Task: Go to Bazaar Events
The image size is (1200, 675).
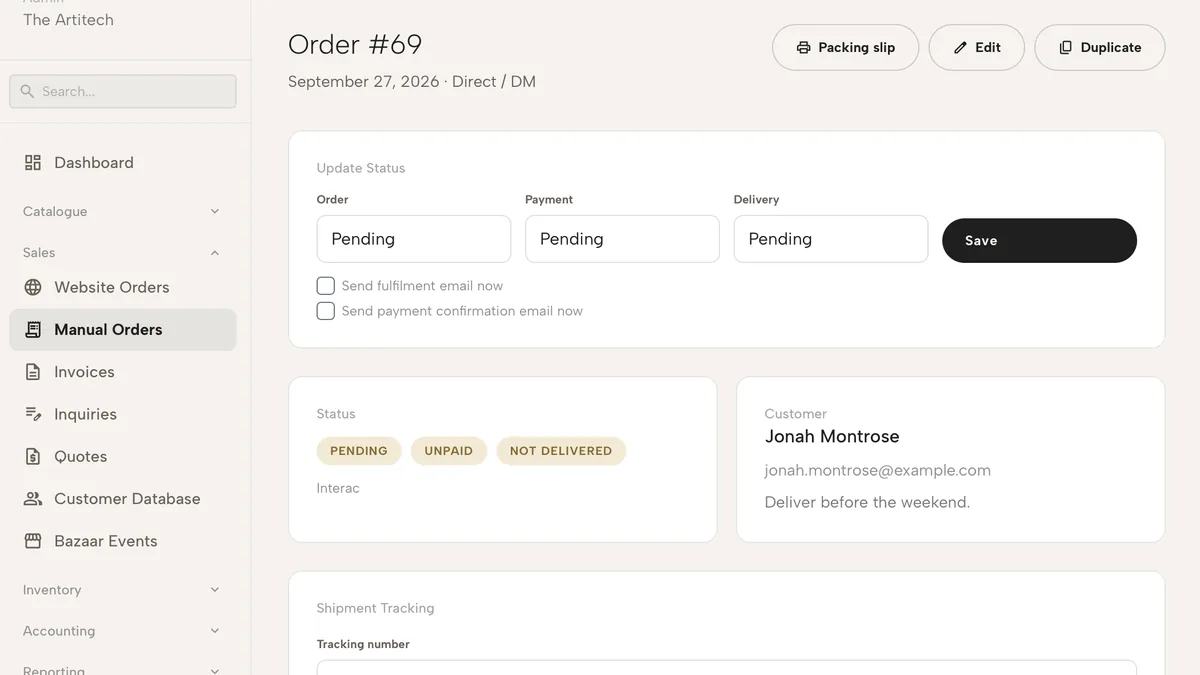Action: (123, 541)
